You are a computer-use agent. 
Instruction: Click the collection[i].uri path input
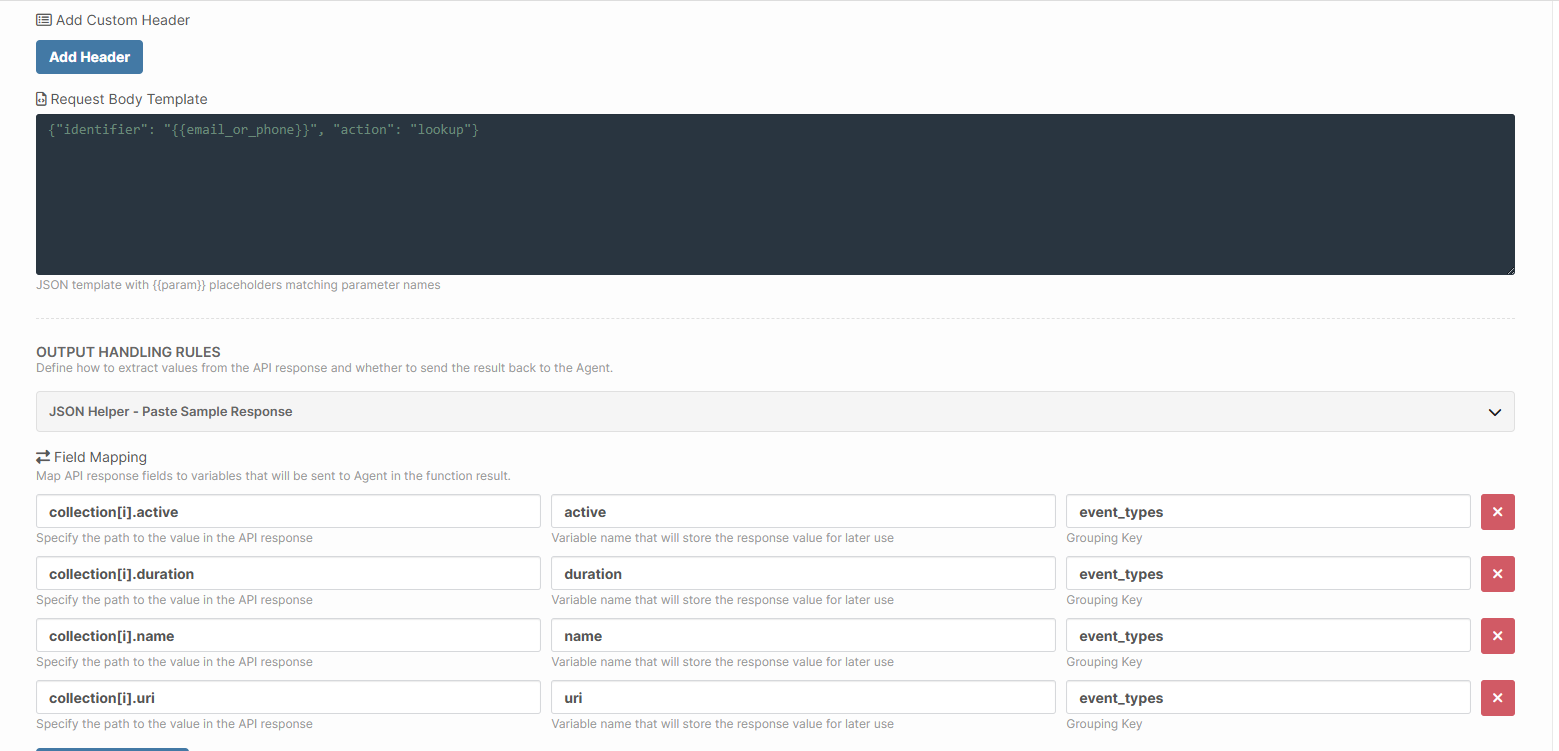288,698
